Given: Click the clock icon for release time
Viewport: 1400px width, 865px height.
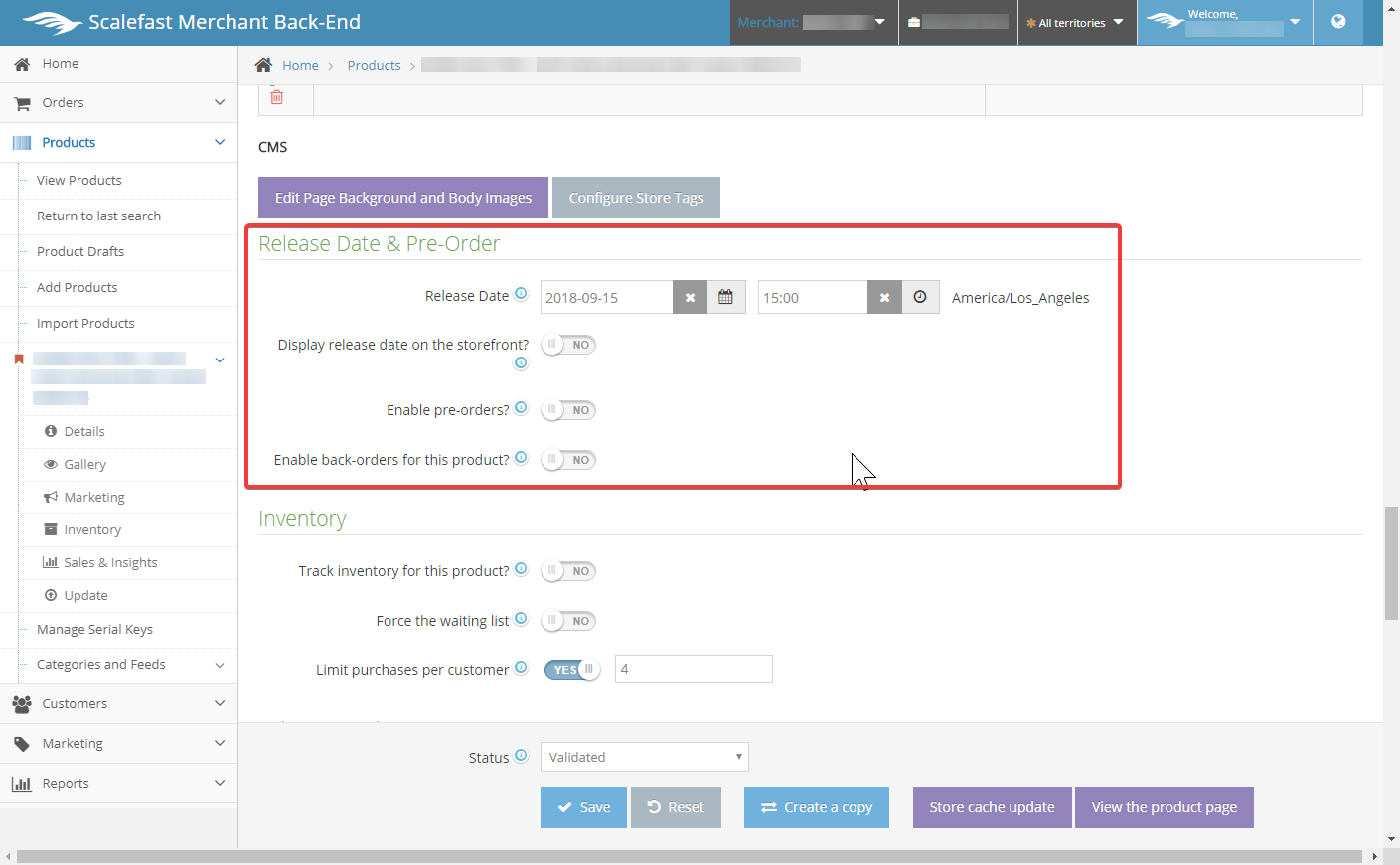Looking at the screenshot, I should [x=920, y=297].
